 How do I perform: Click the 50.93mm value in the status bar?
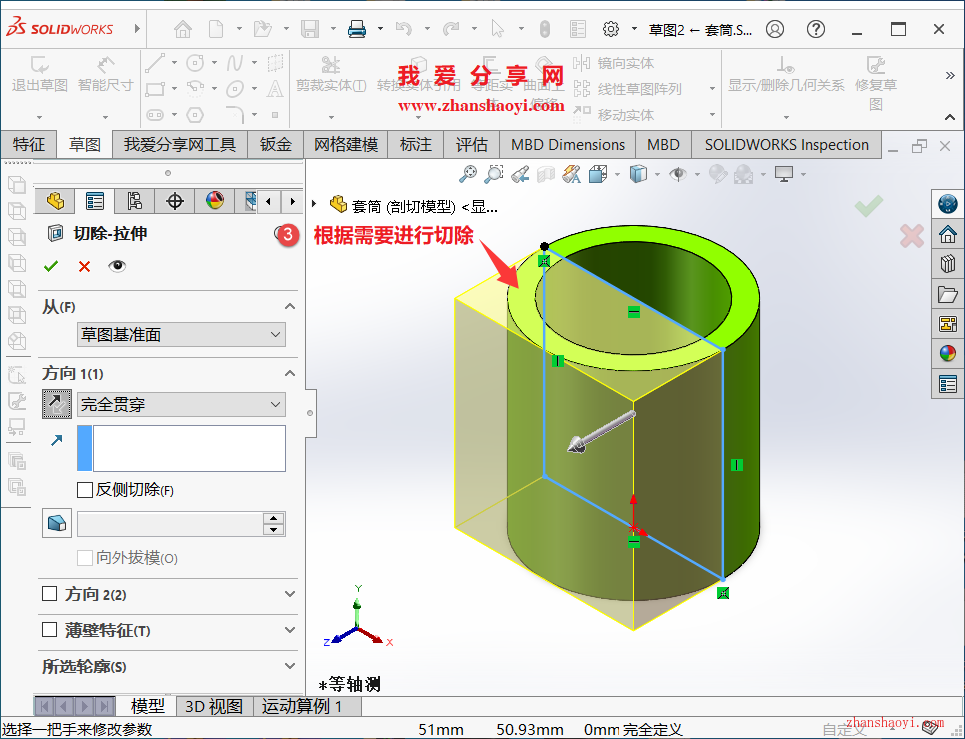(x=530, y=730)
